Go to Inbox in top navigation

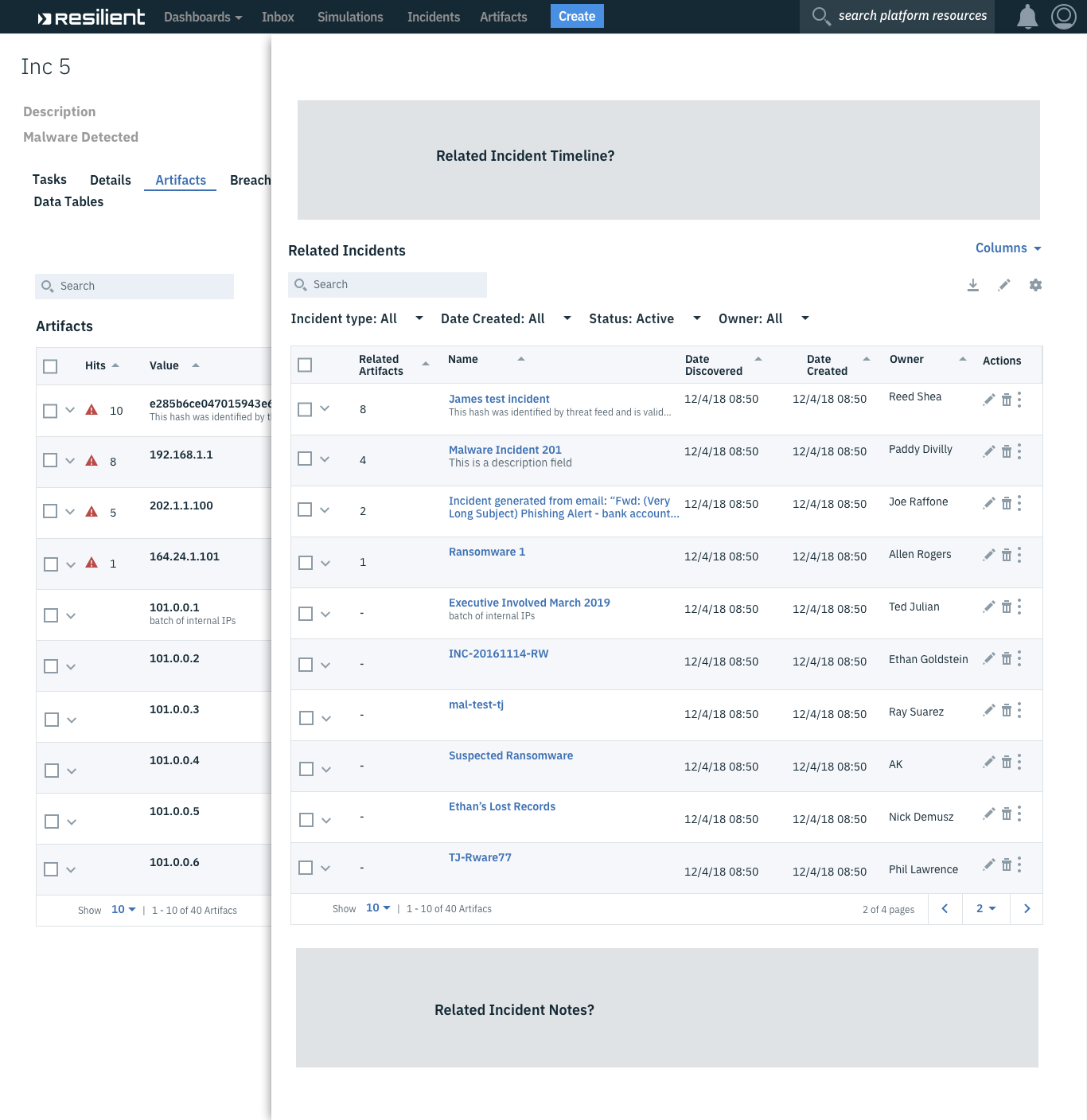[x=278, y=17]
